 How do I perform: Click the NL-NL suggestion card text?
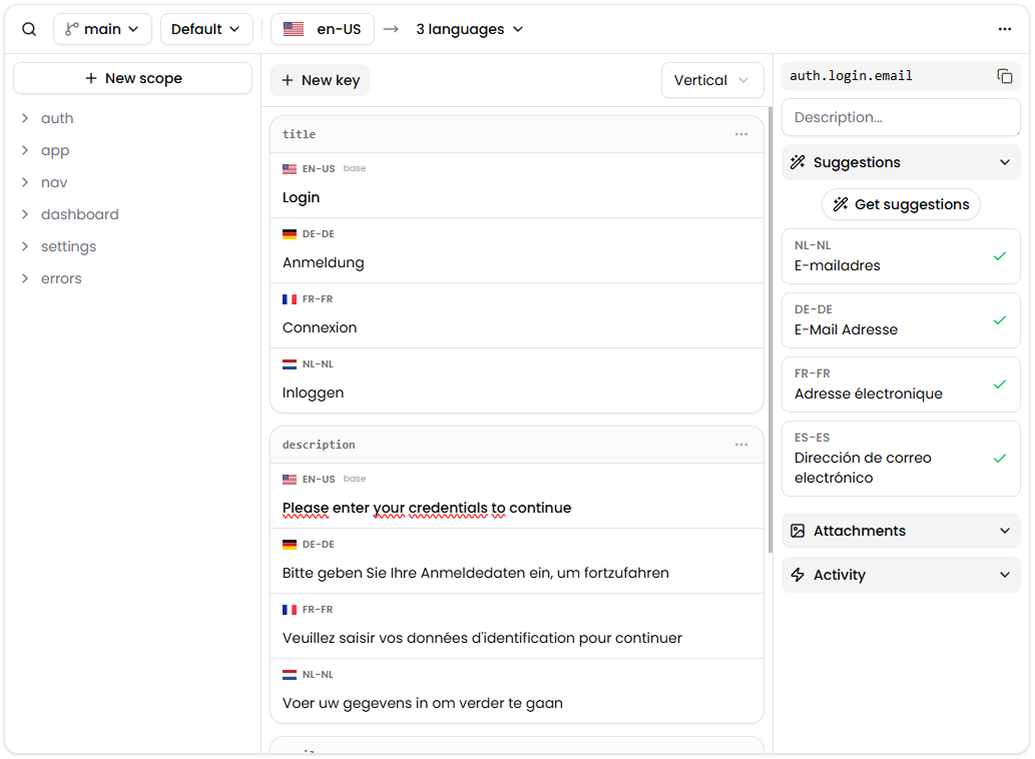tap(837, 265)
